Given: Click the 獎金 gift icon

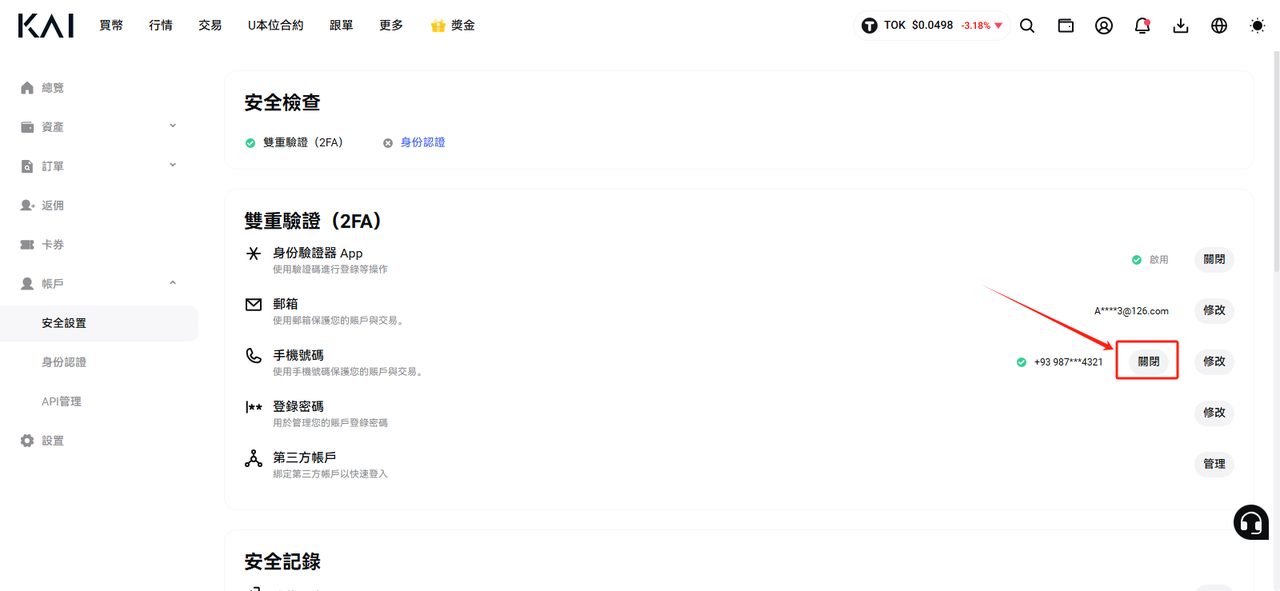Looking at the screenshot, I should (x=437, y=26).
